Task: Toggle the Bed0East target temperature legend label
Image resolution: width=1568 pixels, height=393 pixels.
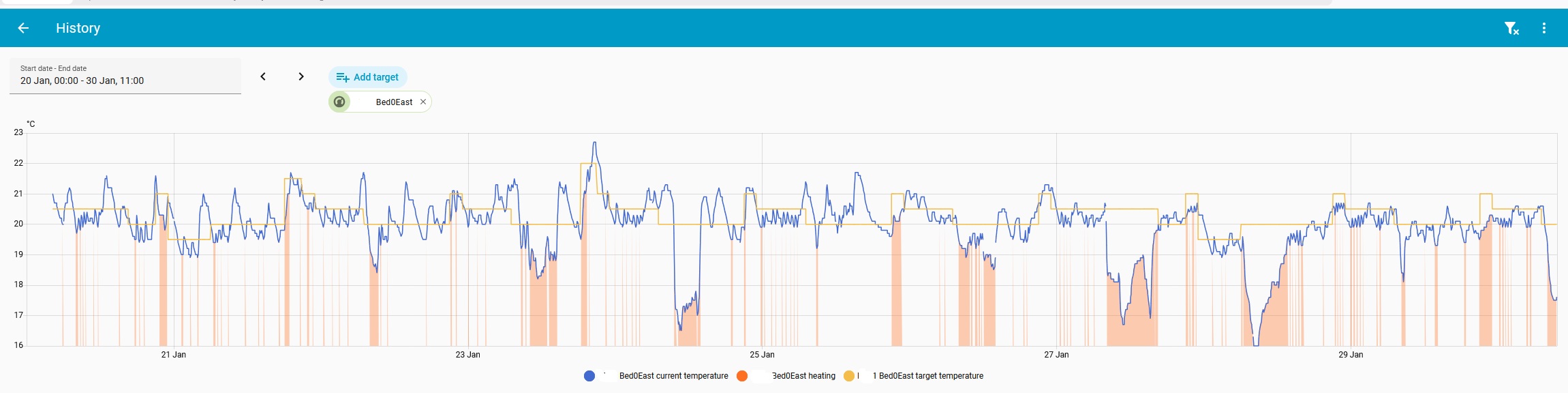Action: pos(930,376)
